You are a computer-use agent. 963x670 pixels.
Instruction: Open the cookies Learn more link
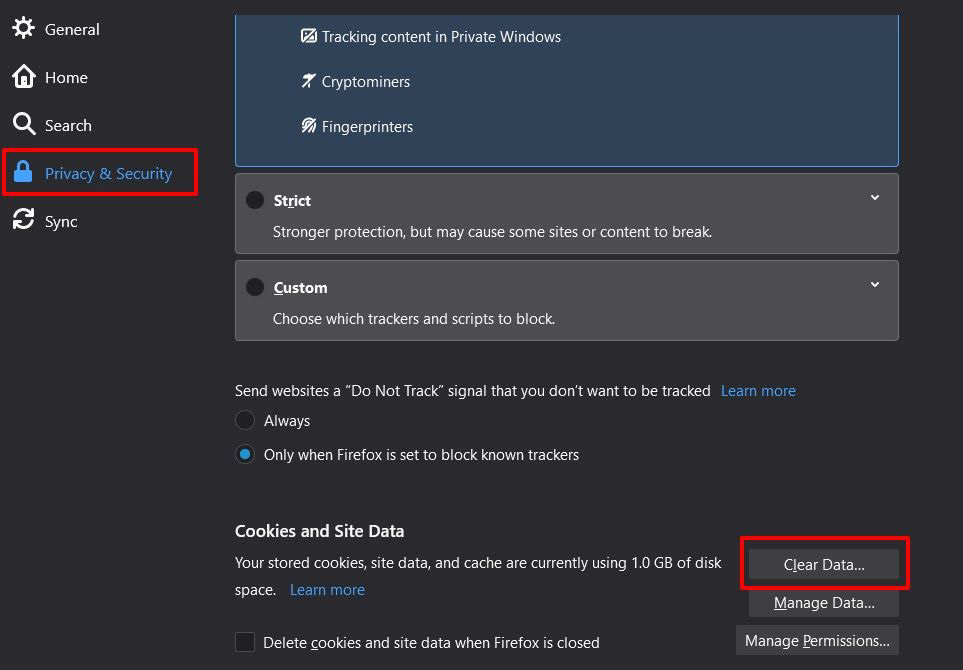(327, 590)
